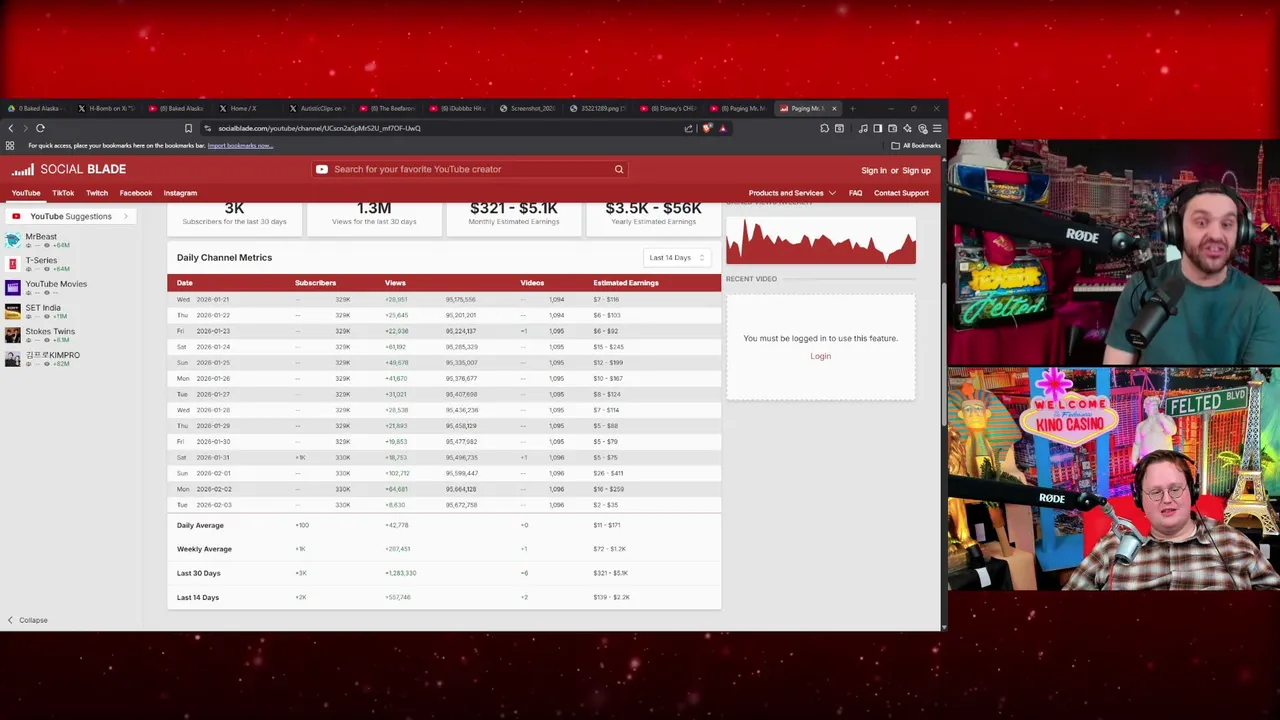
Task: Click the Social Blade logo
Action: [68, 169]
